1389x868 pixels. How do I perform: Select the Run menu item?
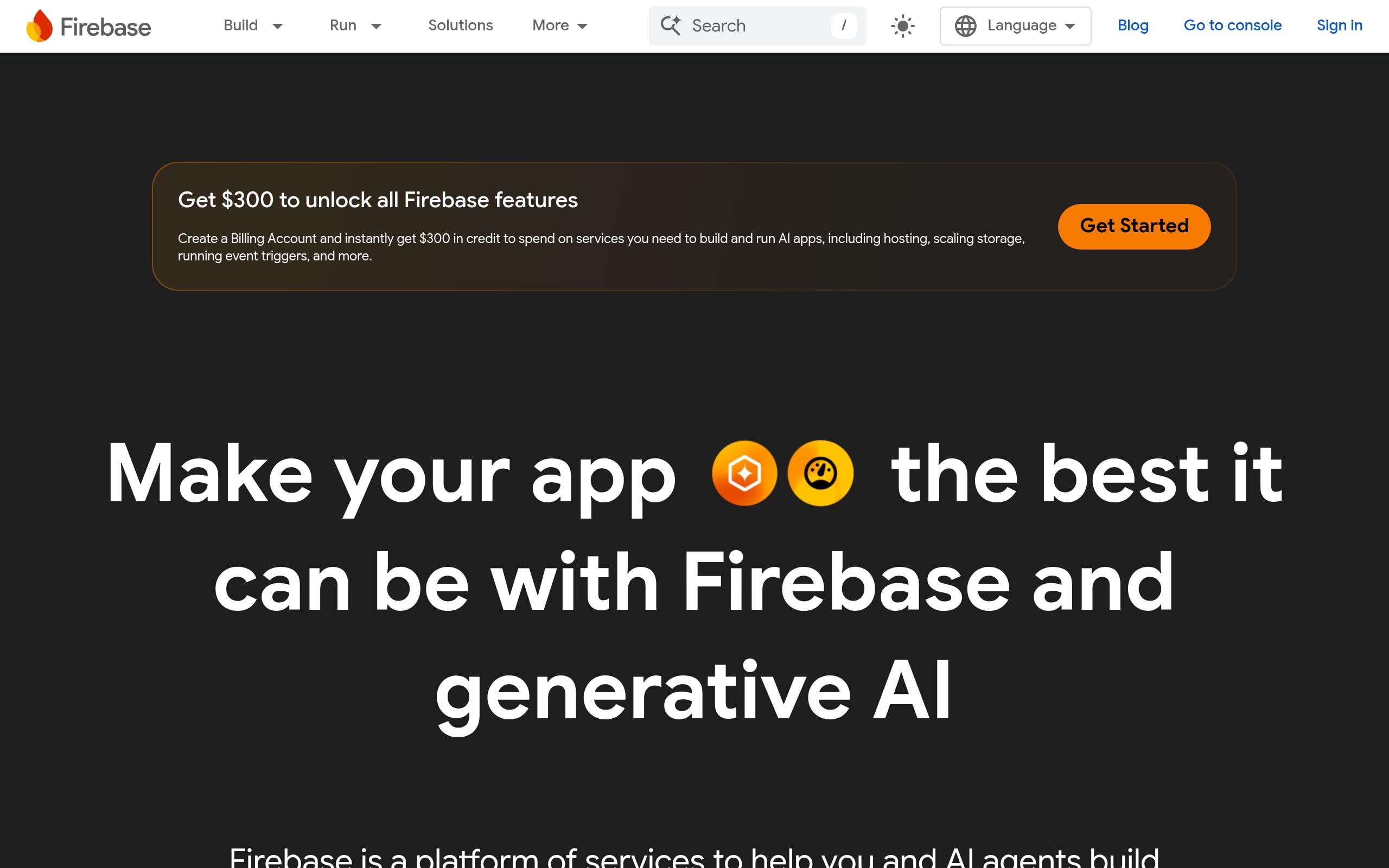[x=343, y=26]
